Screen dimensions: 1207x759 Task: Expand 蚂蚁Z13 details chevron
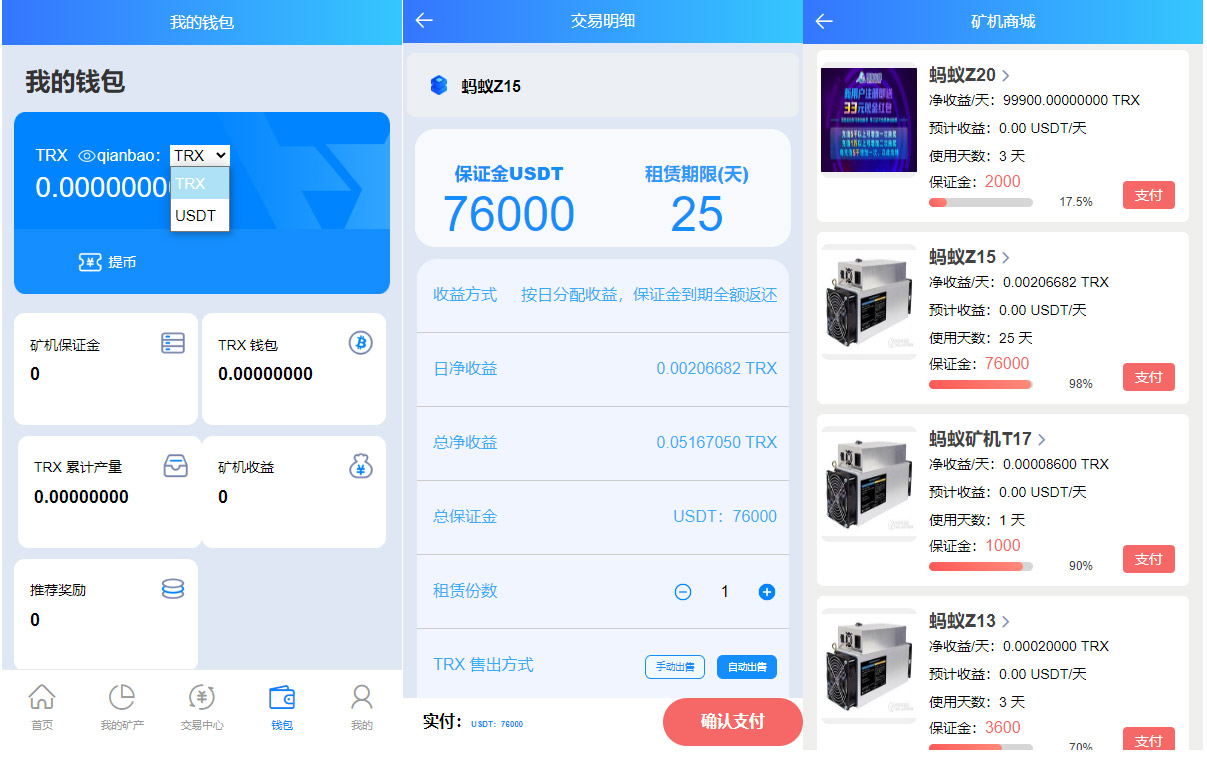click(x=1006, y=621)
